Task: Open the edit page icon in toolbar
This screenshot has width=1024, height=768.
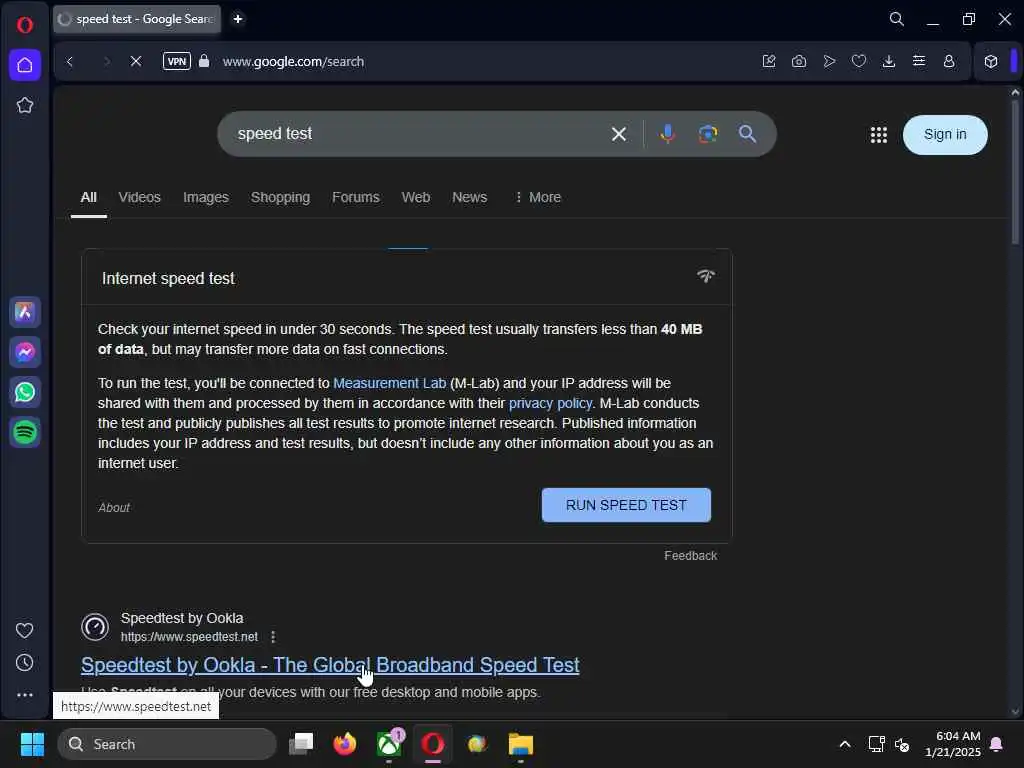Action: click(769, 61)
